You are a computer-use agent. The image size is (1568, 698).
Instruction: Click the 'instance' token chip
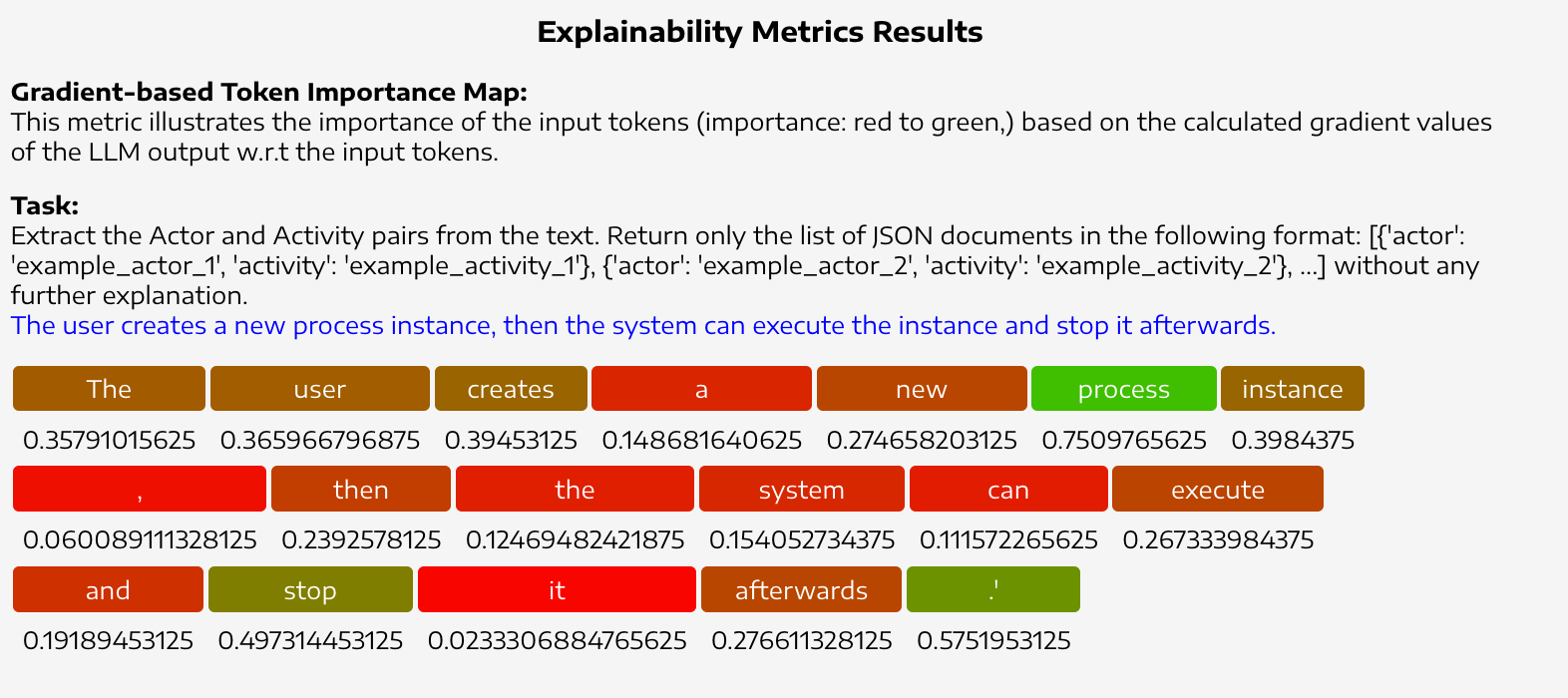[x=1293, y=389]
